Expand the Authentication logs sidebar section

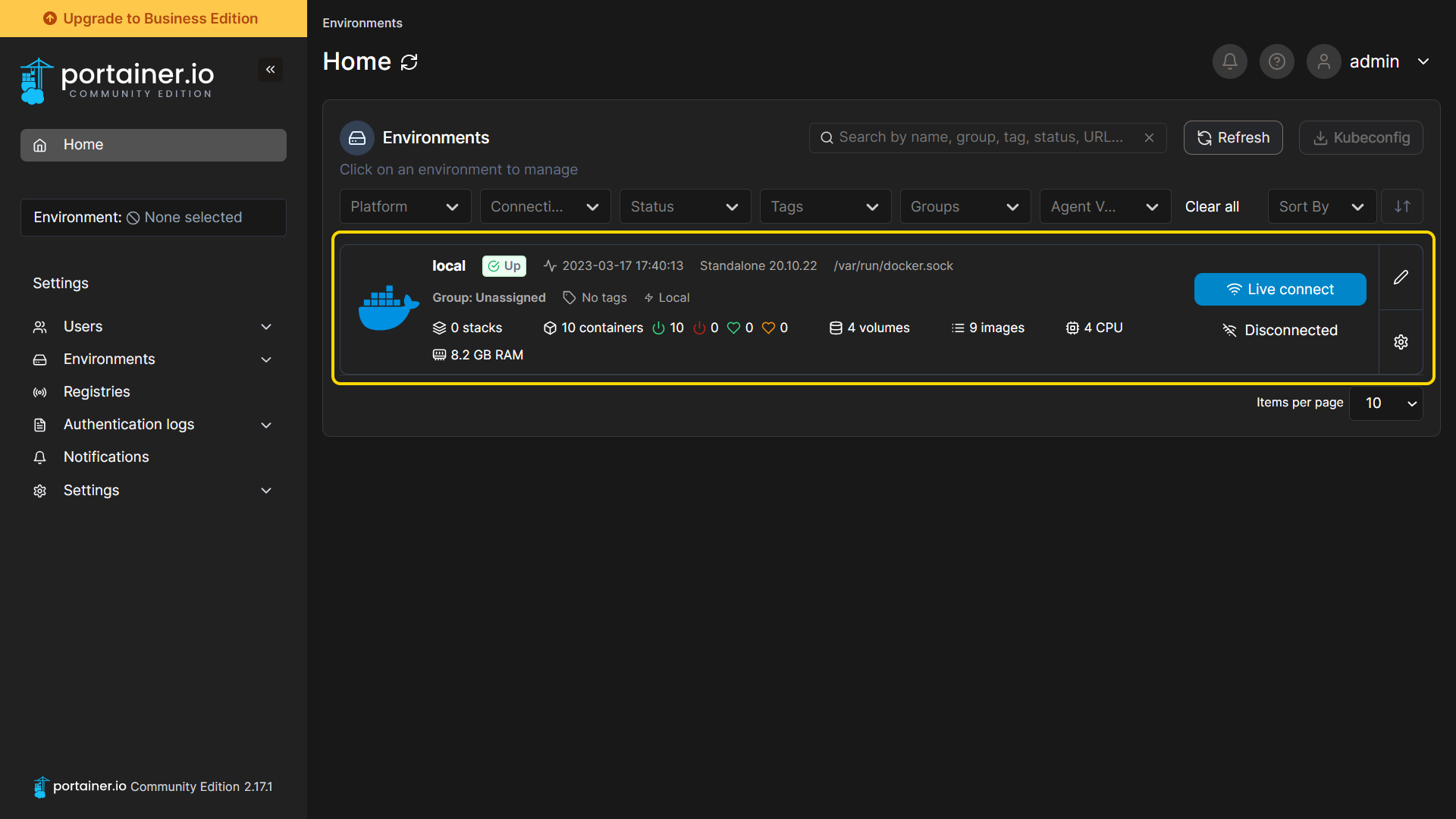coord(266,425)
